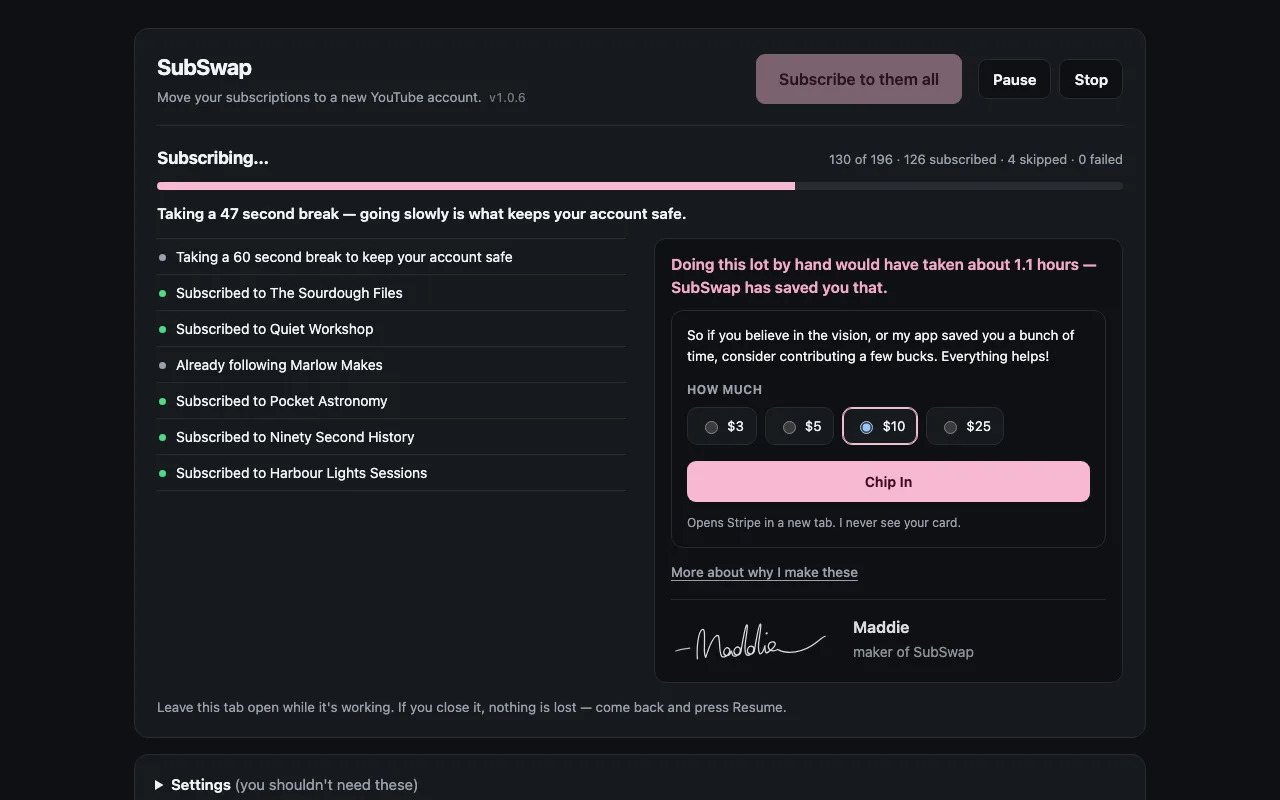Pick the $25 contribution option
The width and height of the screenshot is (1280, 800).
tap(965, 426)
